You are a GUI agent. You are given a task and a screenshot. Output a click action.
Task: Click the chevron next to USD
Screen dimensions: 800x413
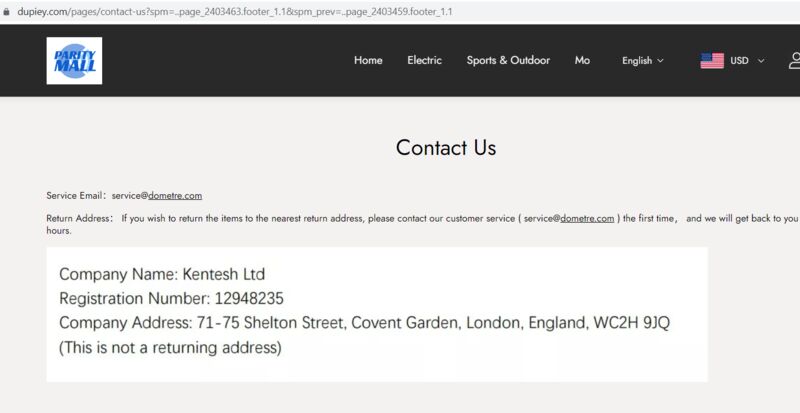click(x=761, y=61)
